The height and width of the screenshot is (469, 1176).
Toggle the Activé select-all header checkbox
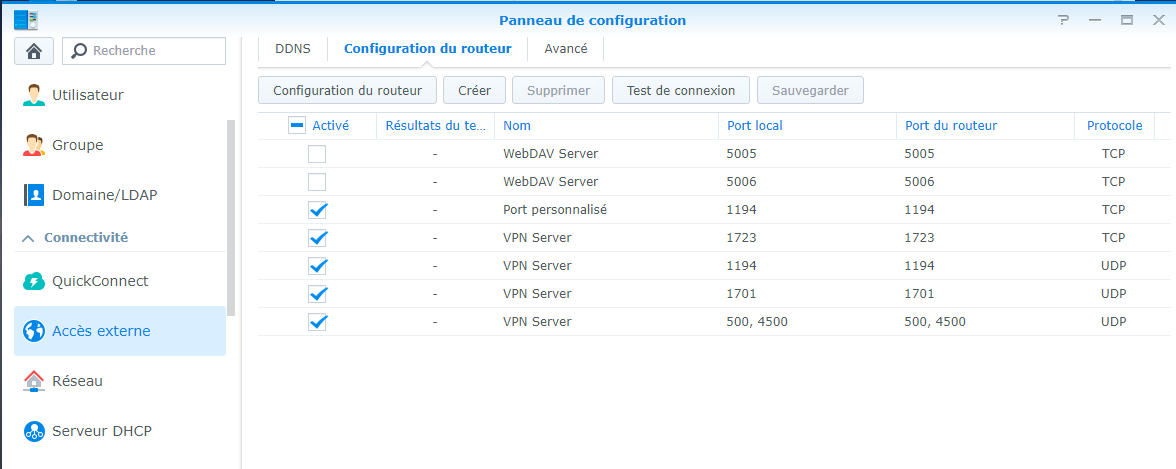(297, 126)
